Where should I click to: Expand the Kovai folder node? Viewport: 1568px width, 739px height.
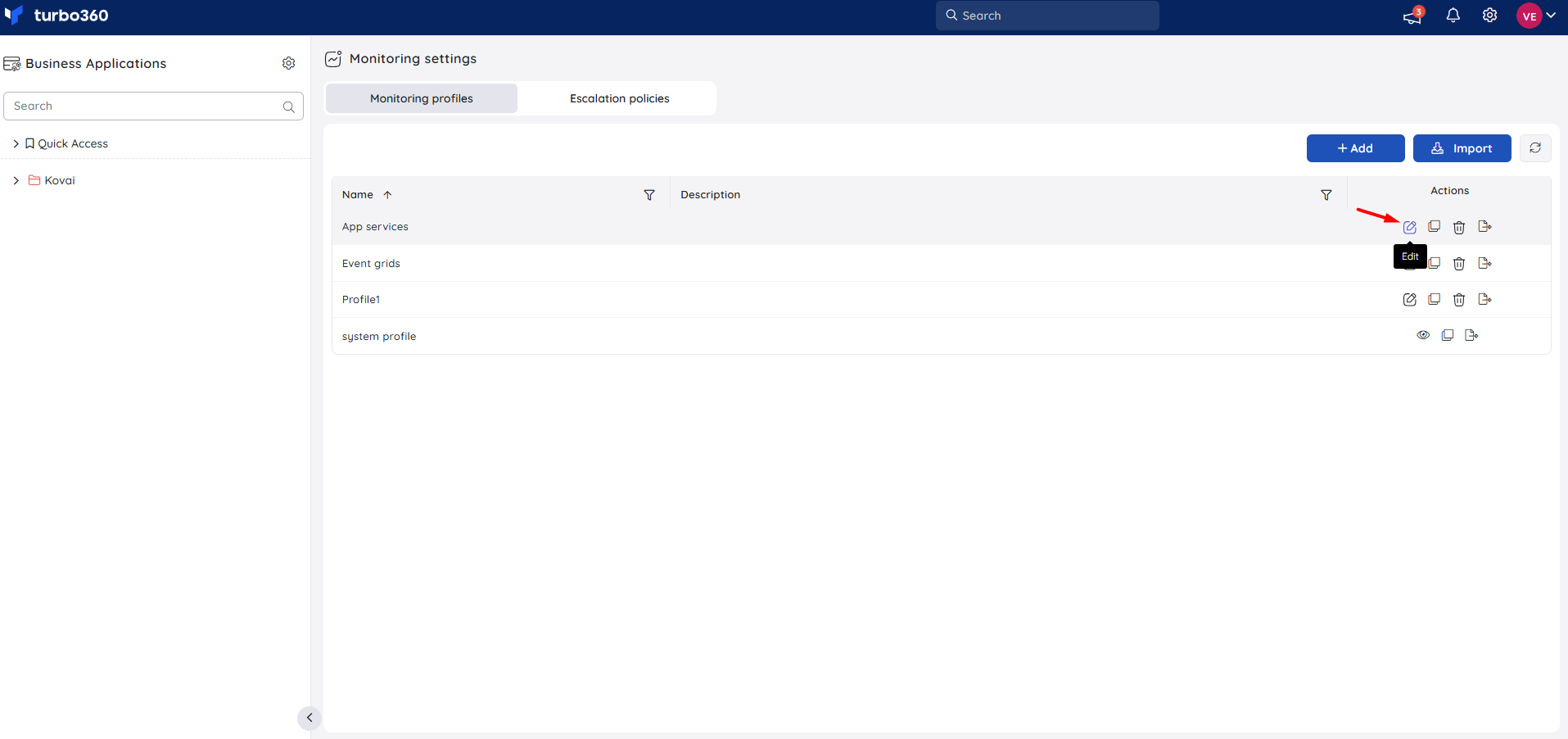pos(16,180)
